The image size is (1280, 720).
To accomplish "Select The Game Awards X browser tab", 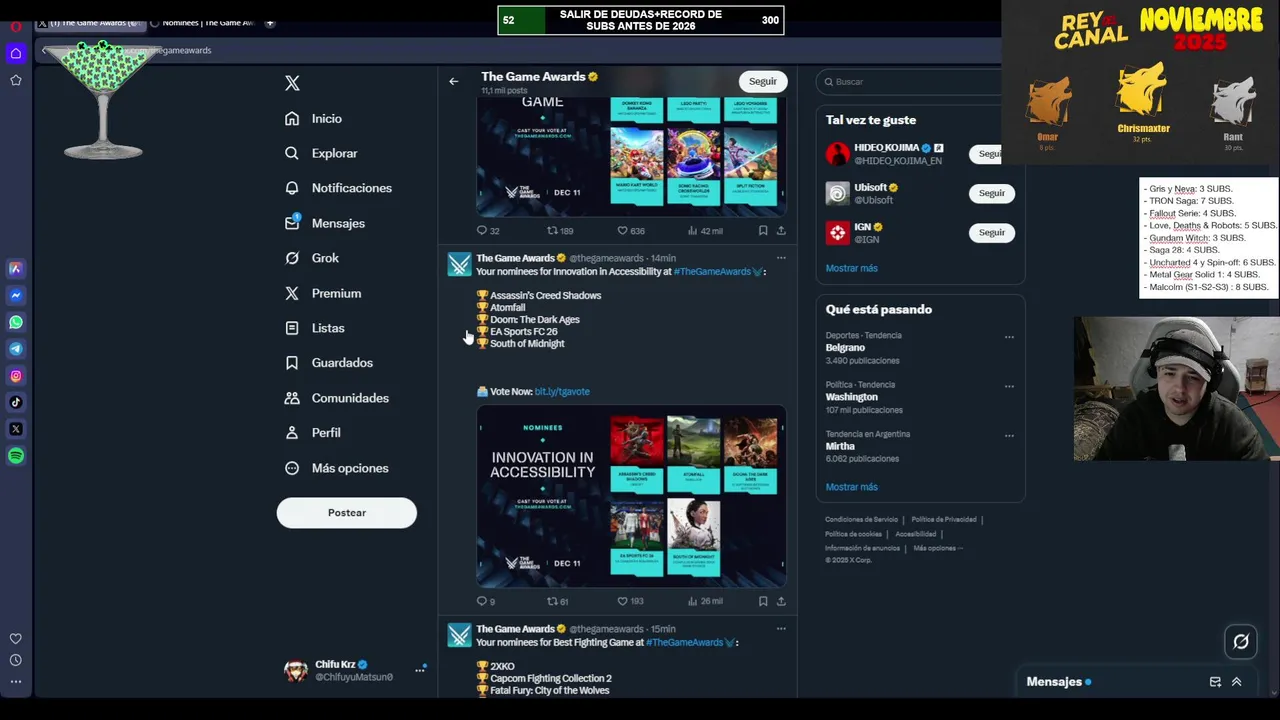I will (91, 23).
